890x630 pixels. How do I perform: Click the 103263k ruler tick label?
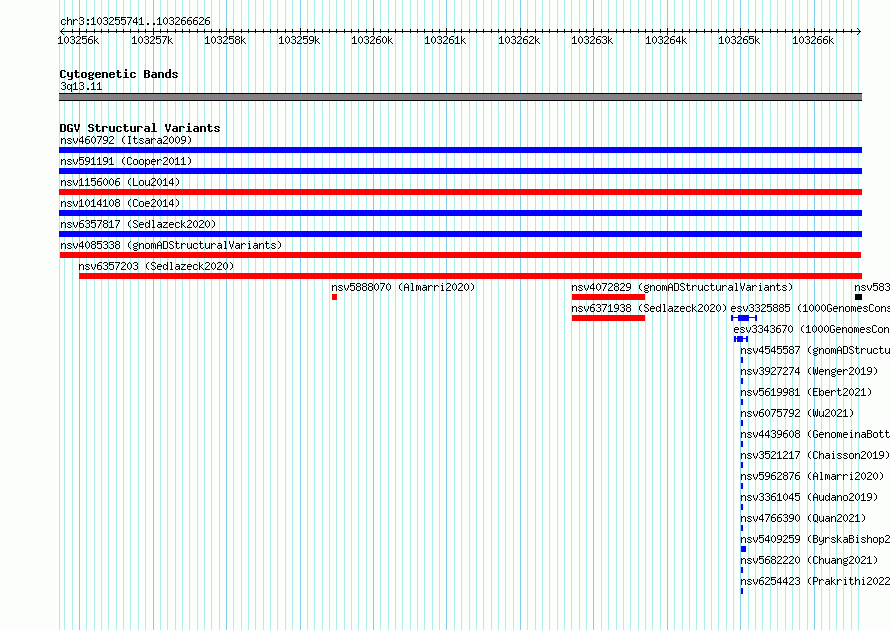593,40
